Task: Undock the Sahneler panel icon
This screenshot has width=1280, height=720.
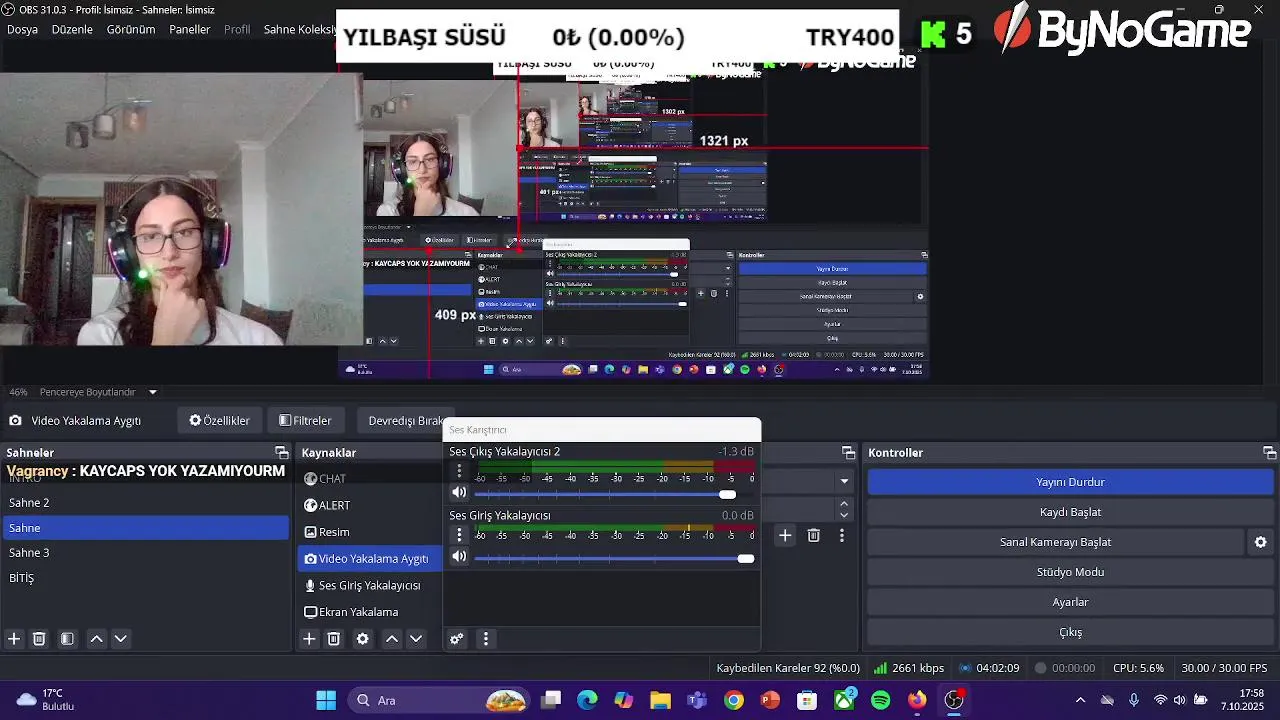Action: [281, 453]
